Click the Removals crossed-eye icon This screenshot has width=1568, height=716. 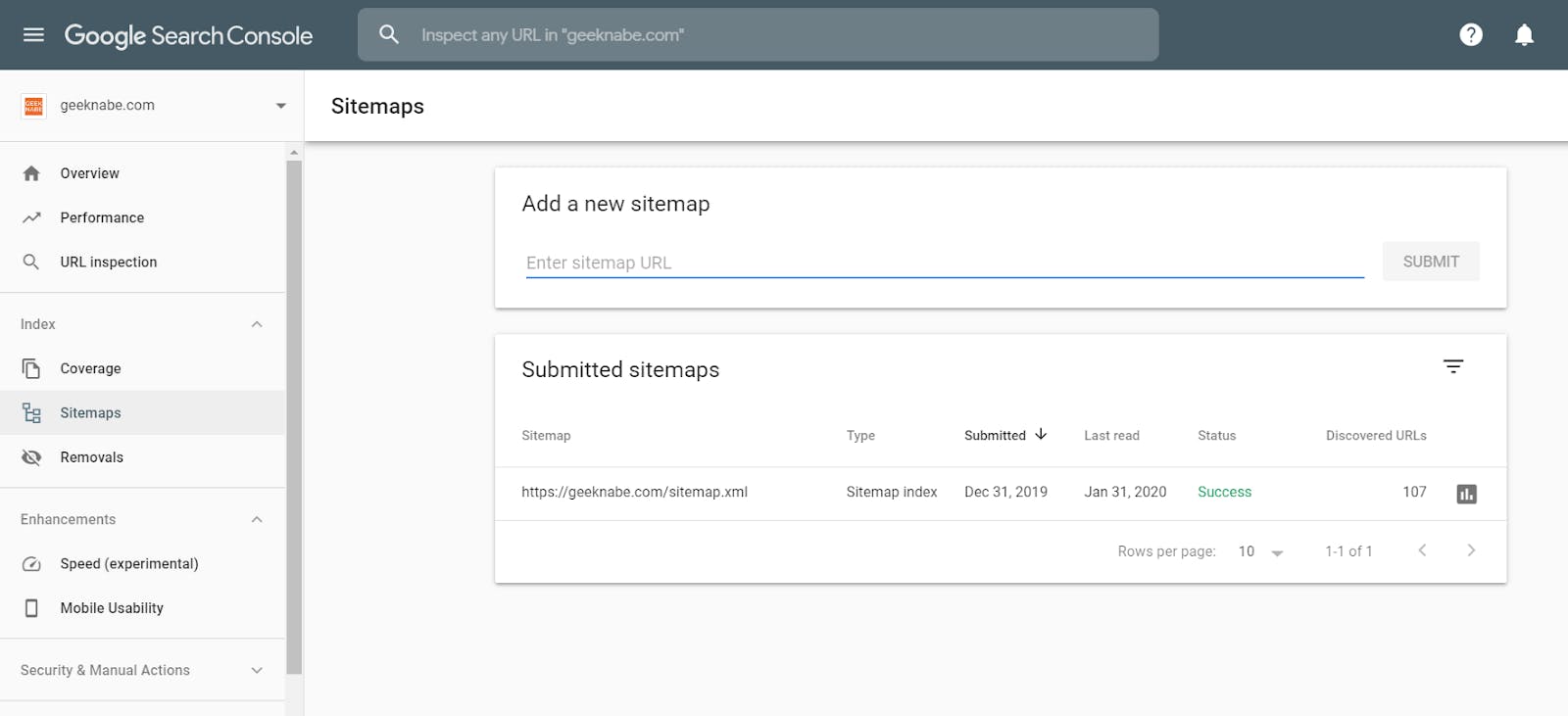point(31,457)
